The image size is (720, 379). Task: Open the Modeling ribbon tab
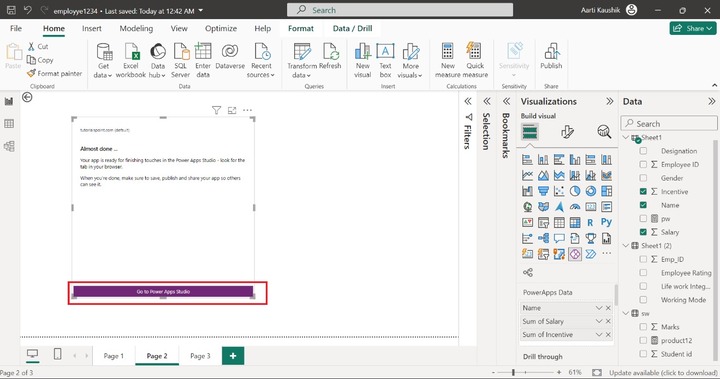[136, 28]
